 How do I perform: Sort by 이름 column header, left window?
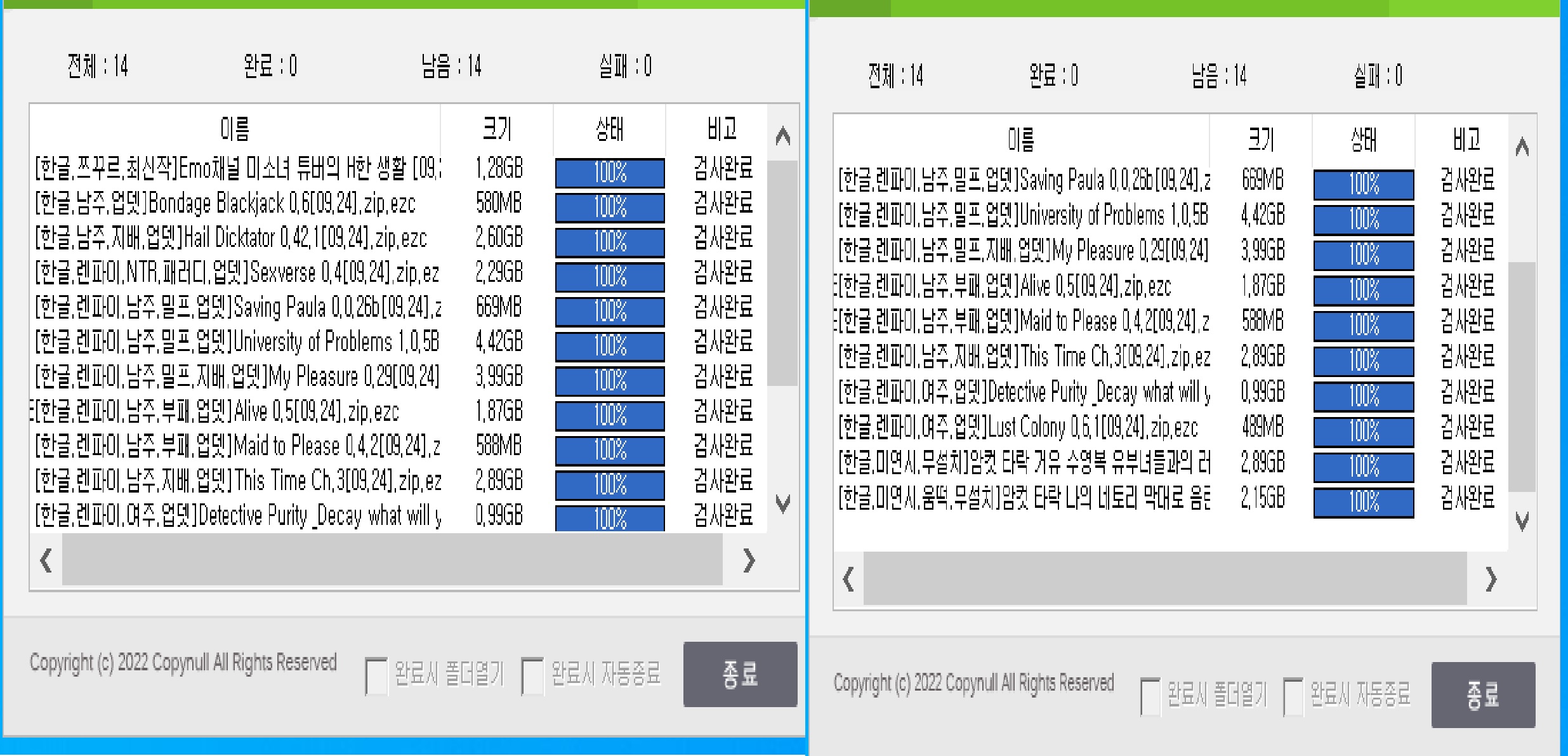[235, 129]
